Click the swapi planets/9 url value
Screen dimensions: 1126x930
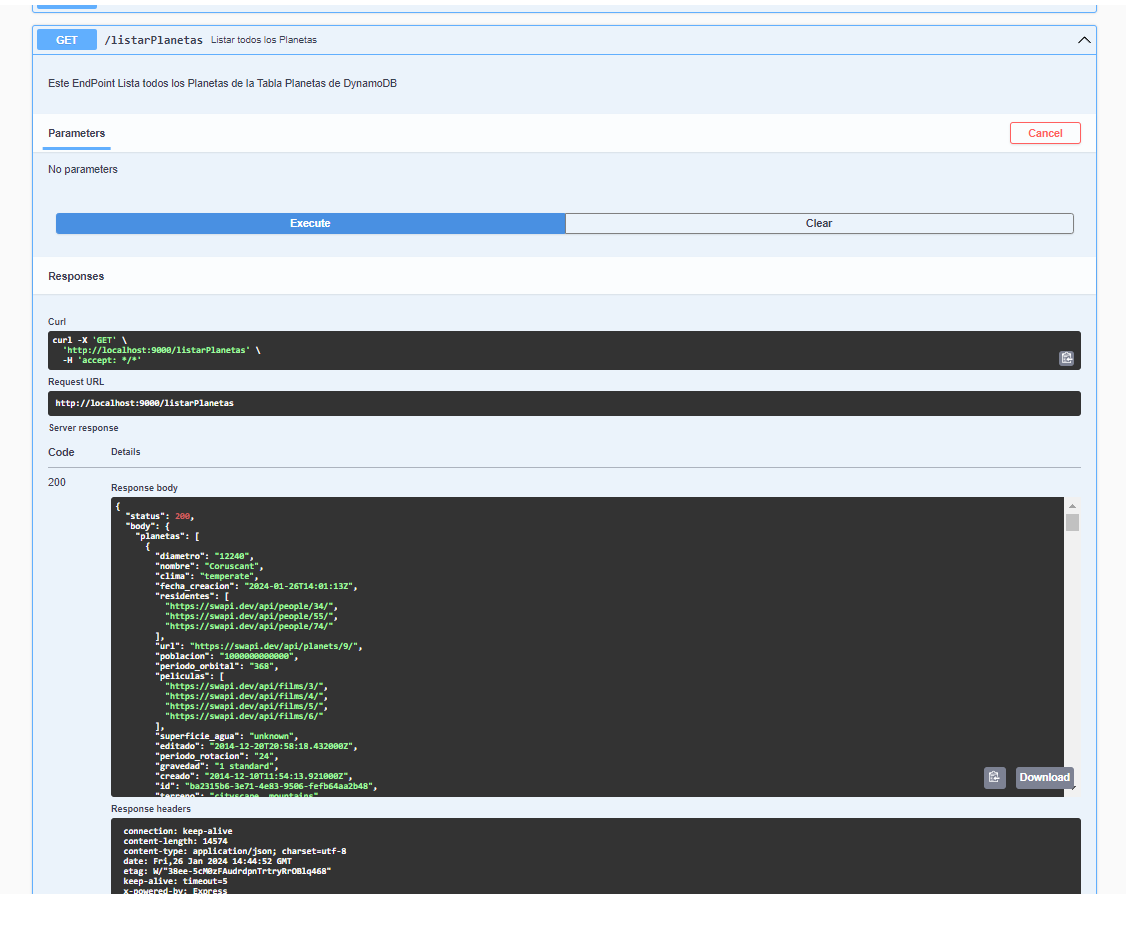[x=274, y=646]
